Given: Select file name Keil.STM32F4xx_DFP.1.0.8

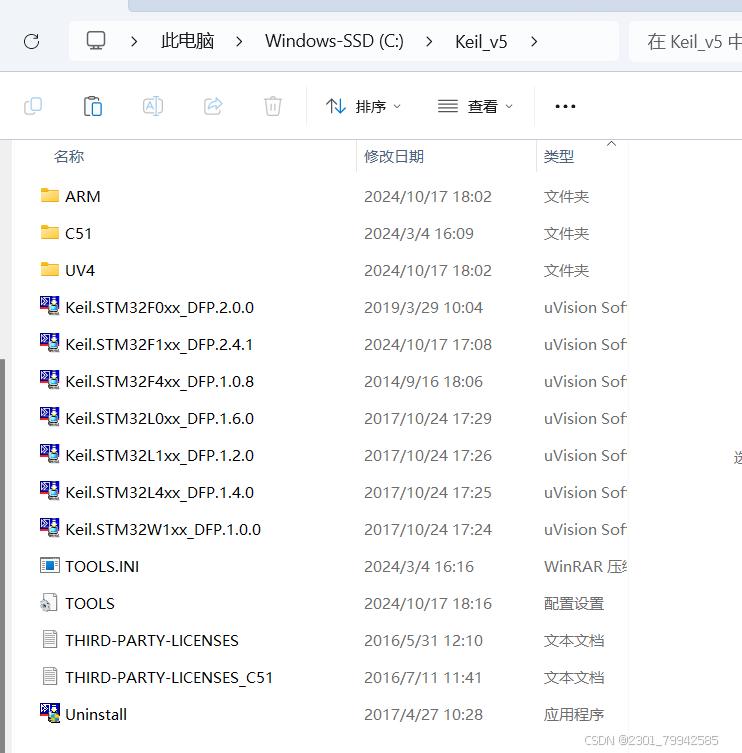Looking at the screenshot, I should click(x=159, y=381).
